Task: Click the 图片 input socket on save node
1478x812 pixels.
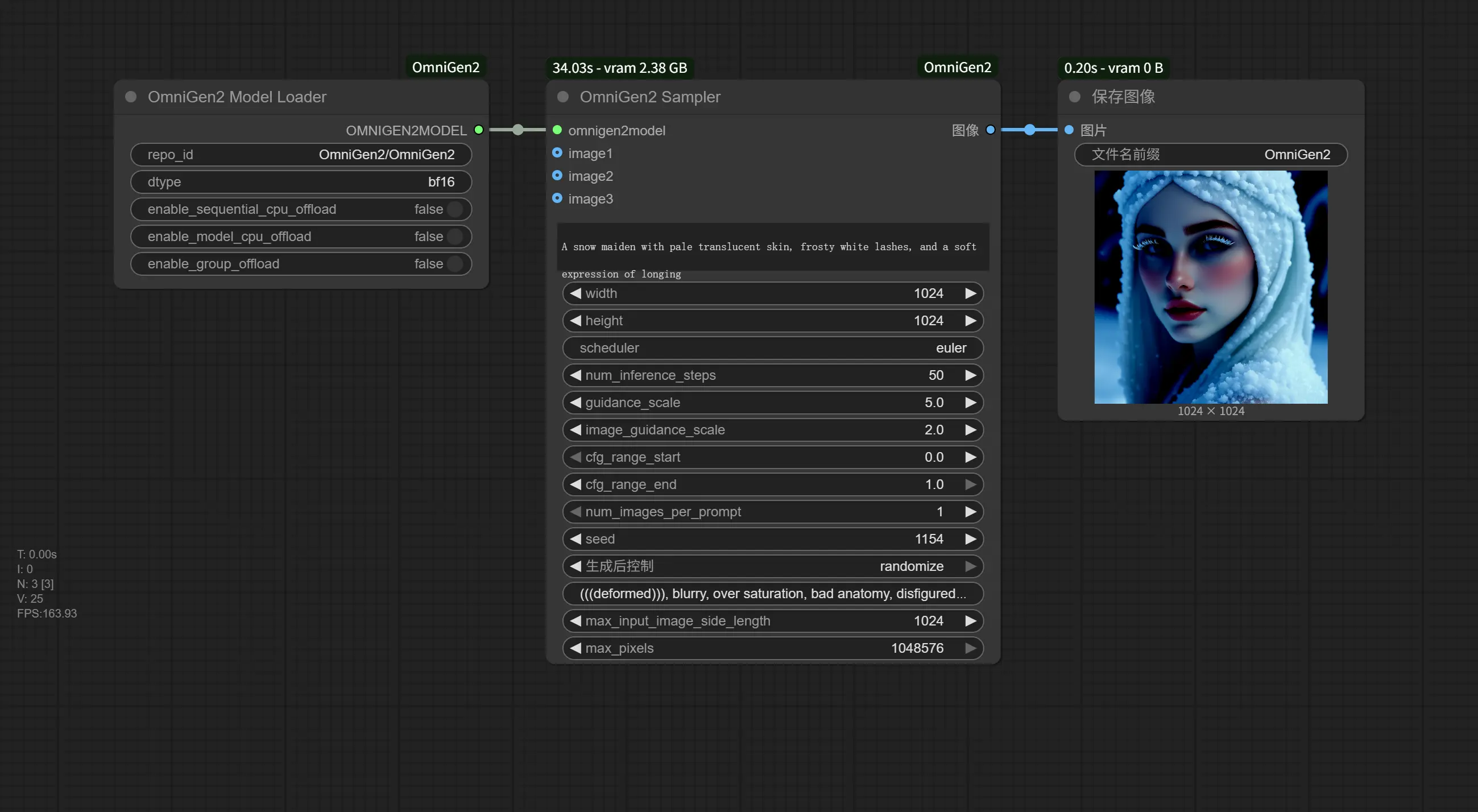Action: coord(1069,130)
